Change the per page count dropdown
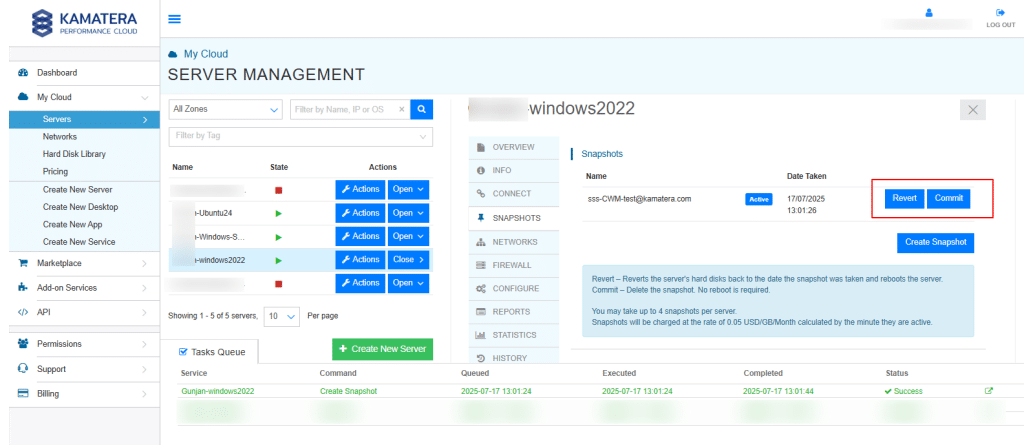The width and height of the screenshot is (1024, 445). point(283,316)
